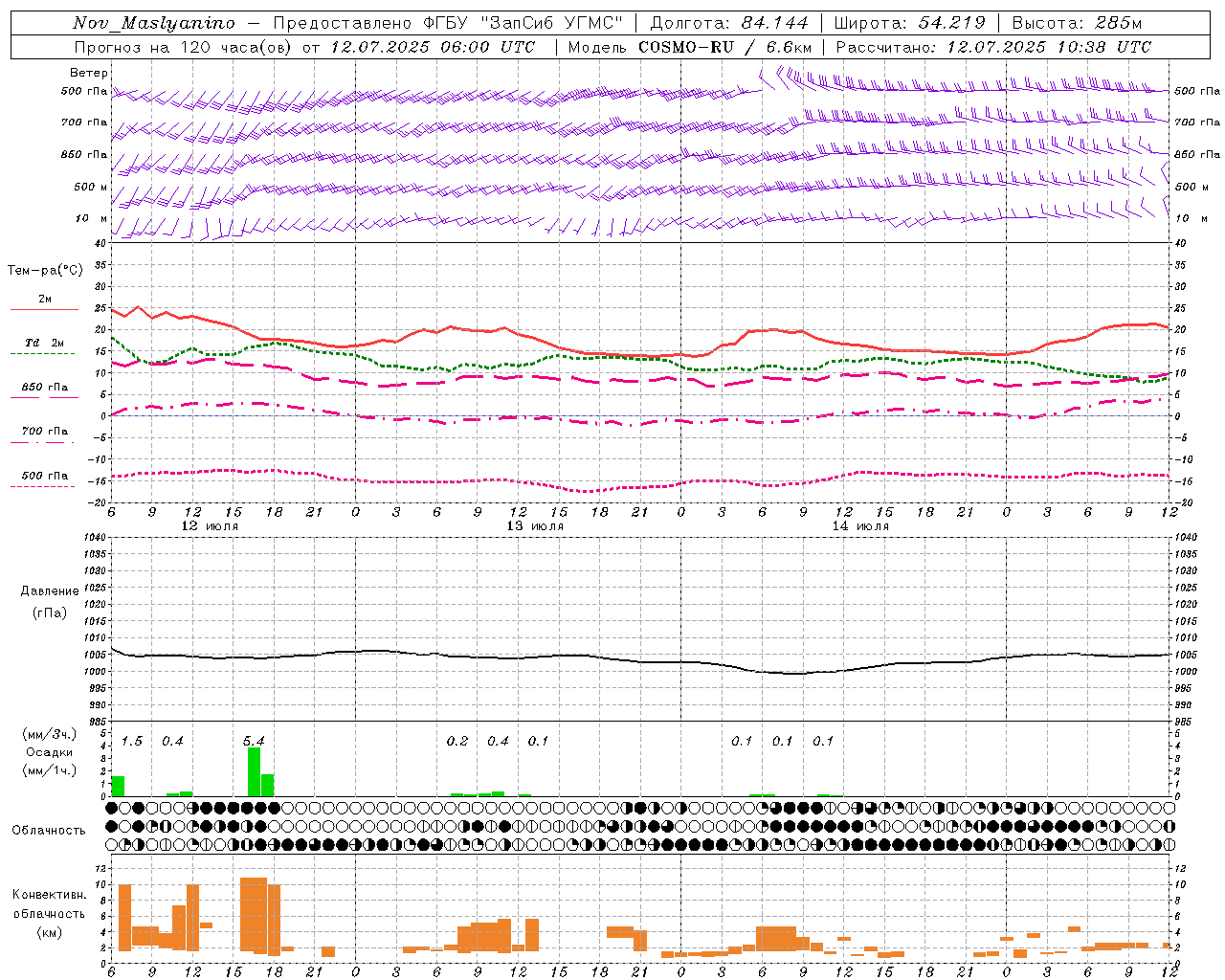Click the precipitation total 1.5
1225x980 pixels.
[x=131, y=741]
